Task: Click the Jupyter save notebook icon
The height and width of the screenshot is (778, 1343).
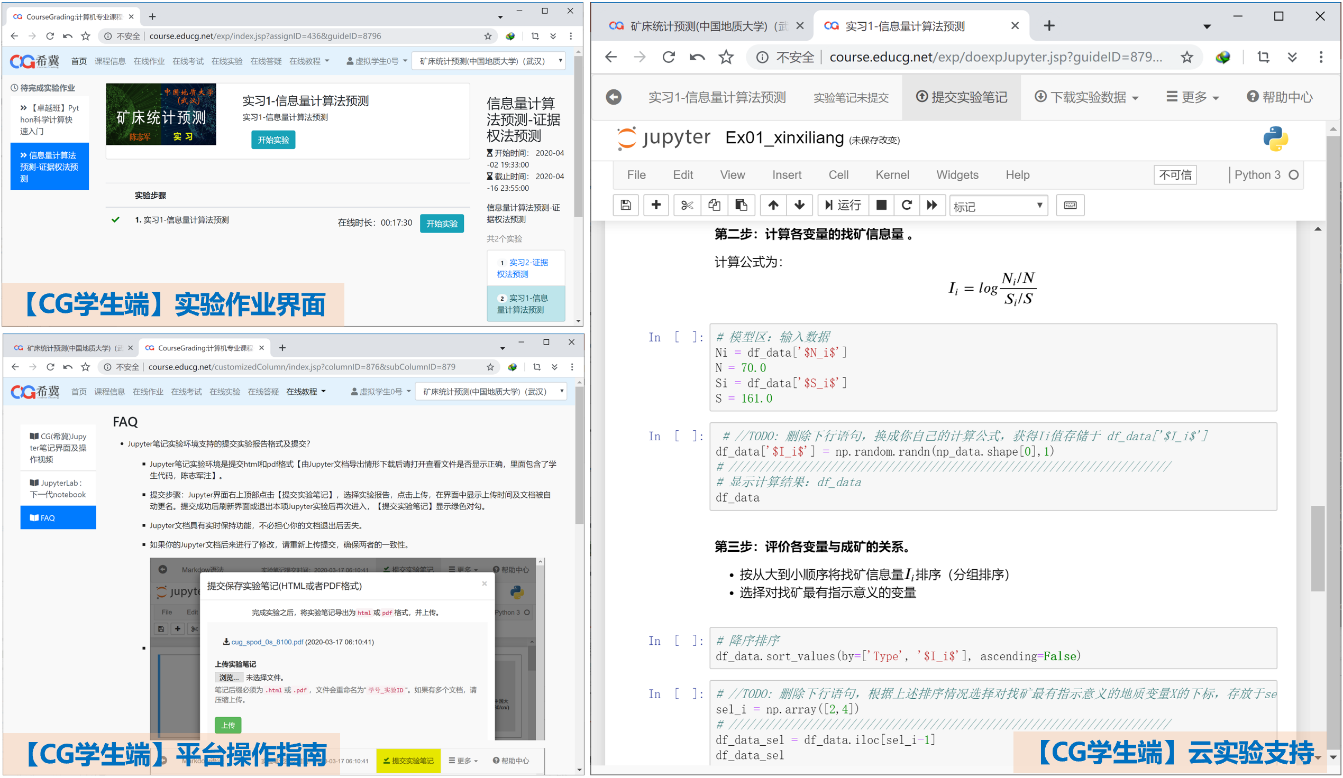Action: (x=626, y=205)
